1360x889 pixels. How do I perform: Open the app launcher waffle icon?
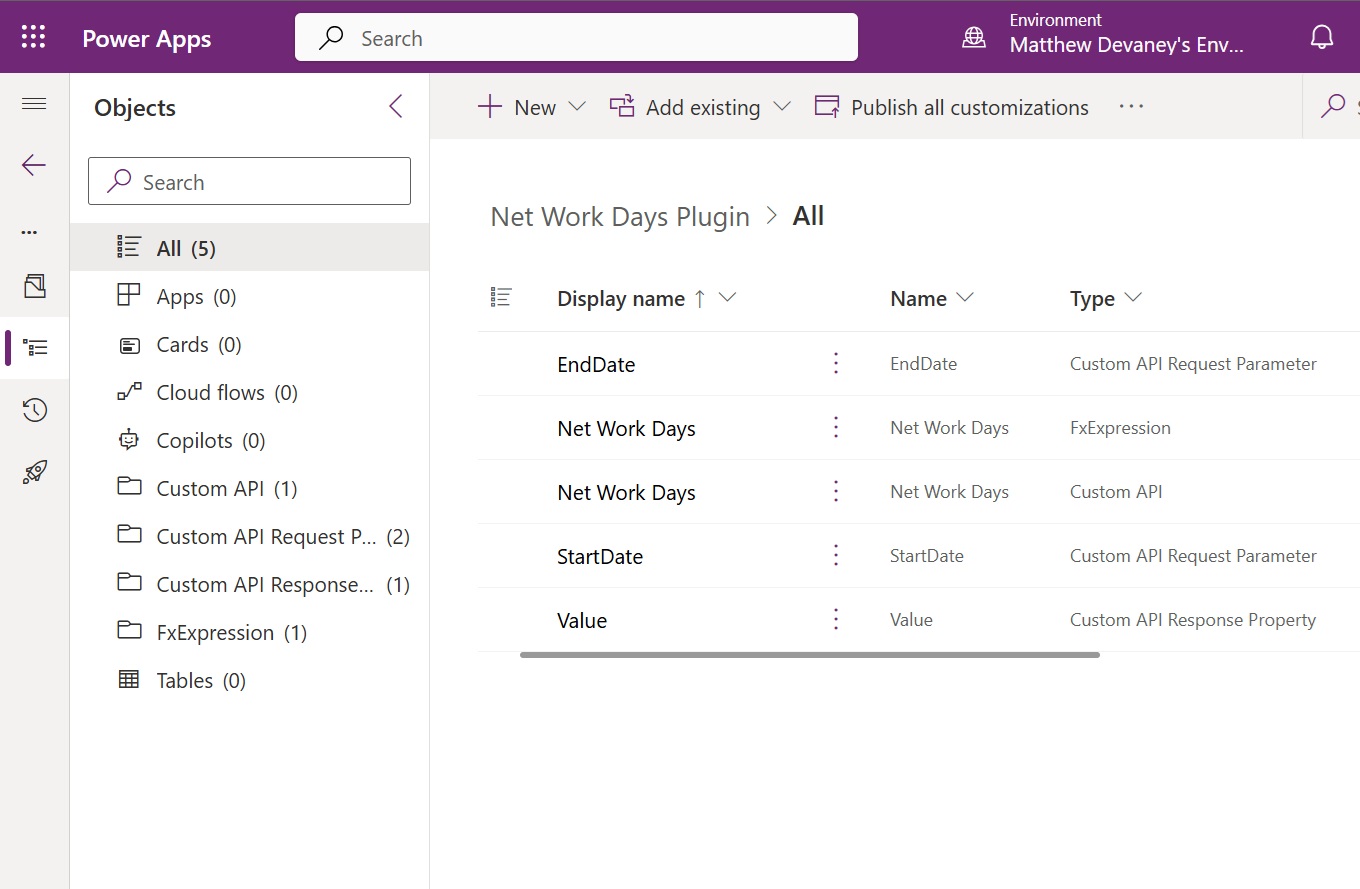click(34, 38)
